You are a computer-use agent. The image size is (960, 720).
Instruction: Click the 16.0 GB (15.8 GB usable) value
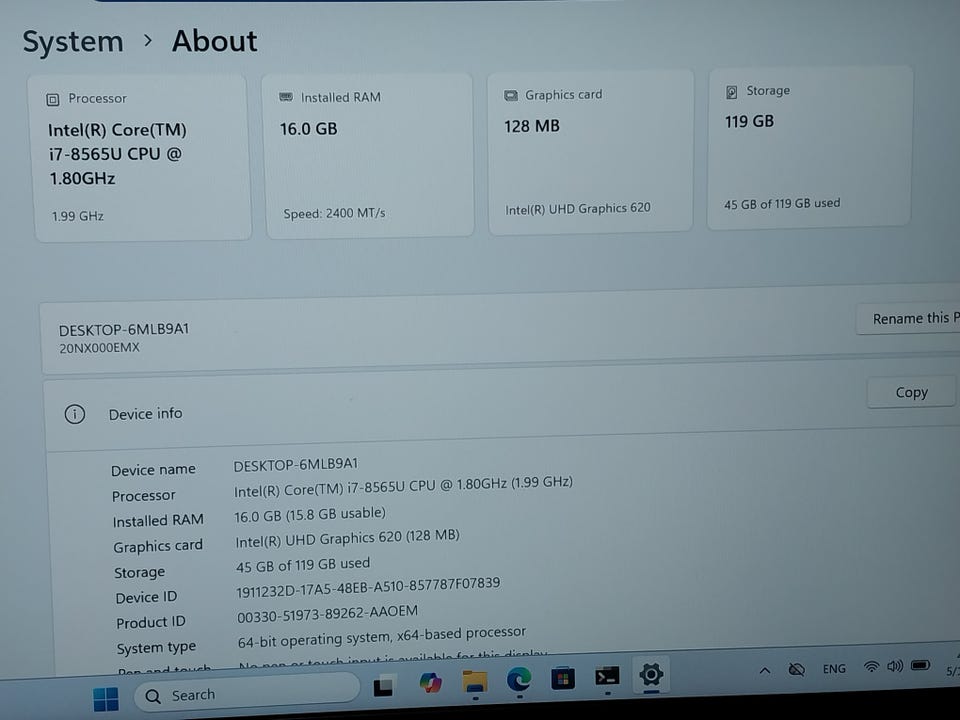pos(310,515)
